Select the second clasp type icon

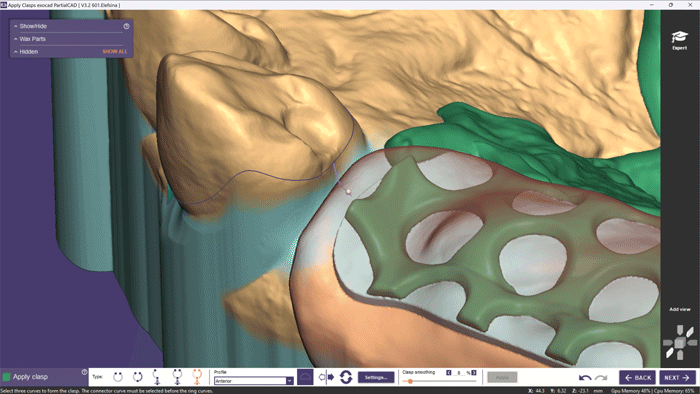click(138, 377)
